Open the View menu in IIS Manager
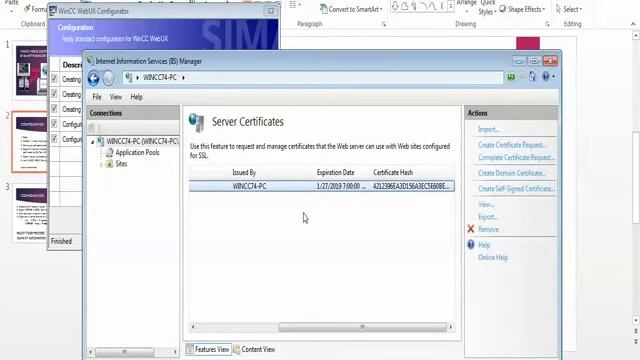Image resolution: width=640 pixels, height=360 pixels. tap(116, 97)
